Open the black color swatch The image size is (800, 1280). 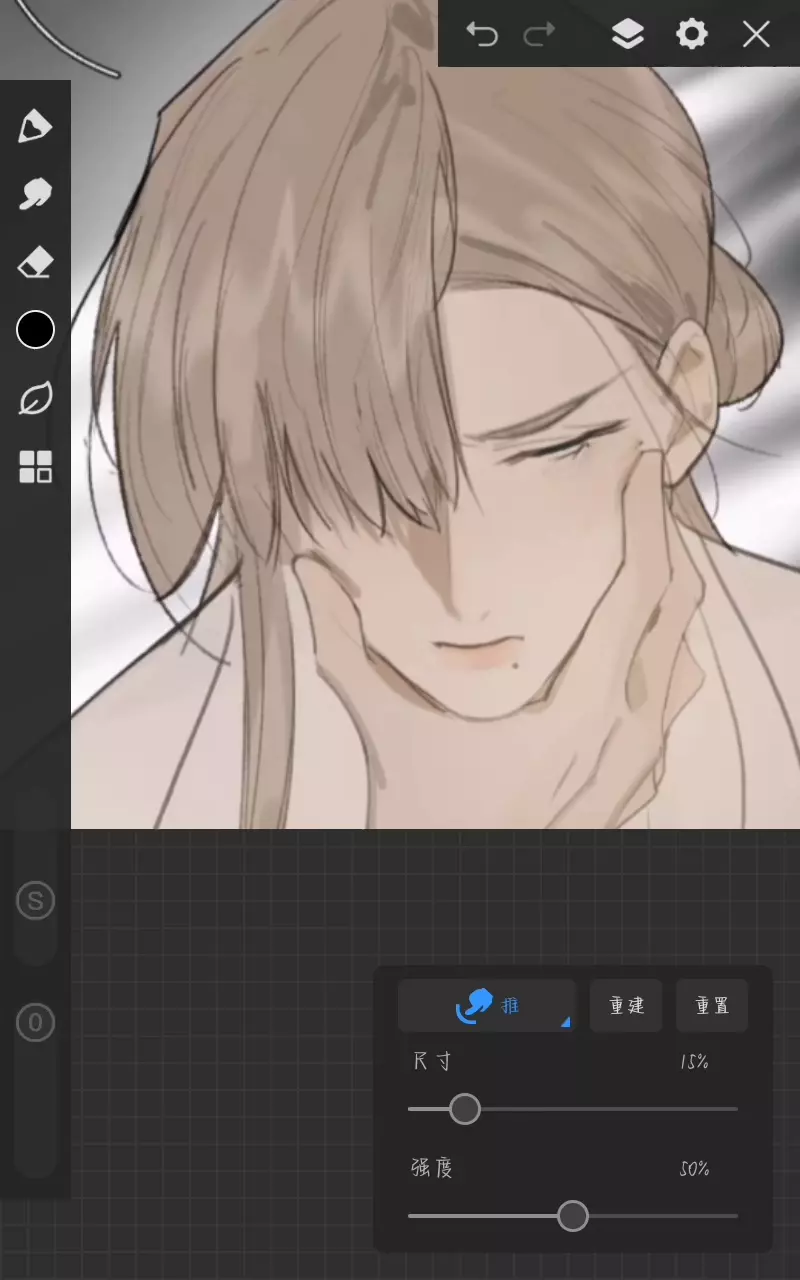35,330
